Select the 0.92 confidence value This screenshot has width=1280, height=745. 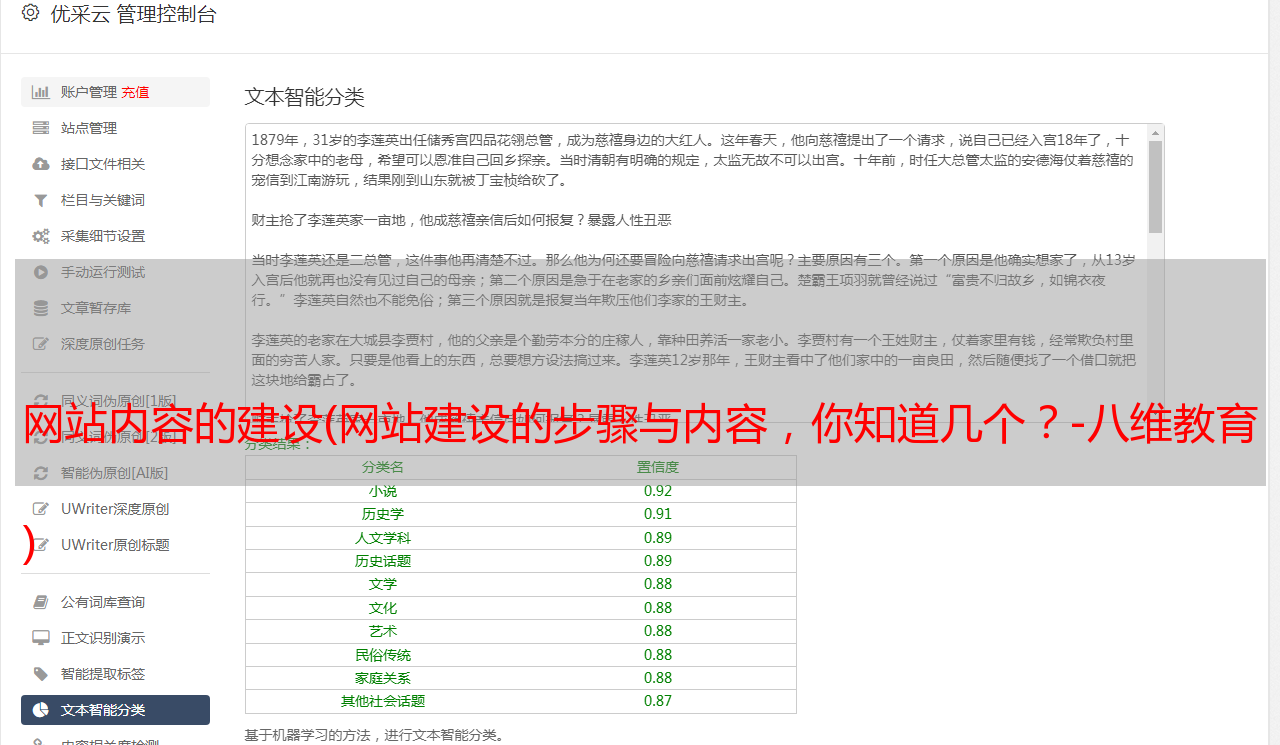click(x=658, y=491)
